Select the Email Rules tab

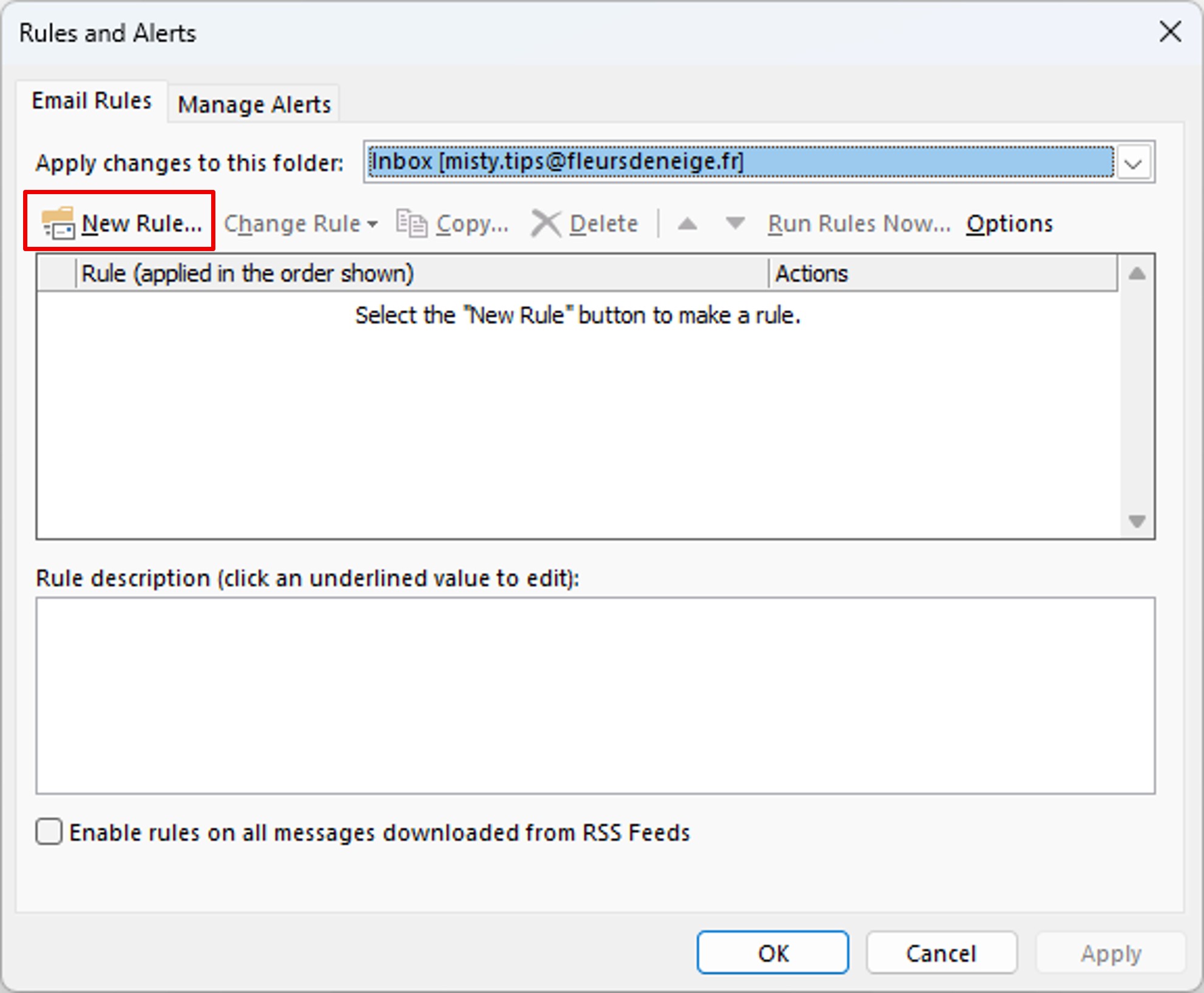point(91,101)
